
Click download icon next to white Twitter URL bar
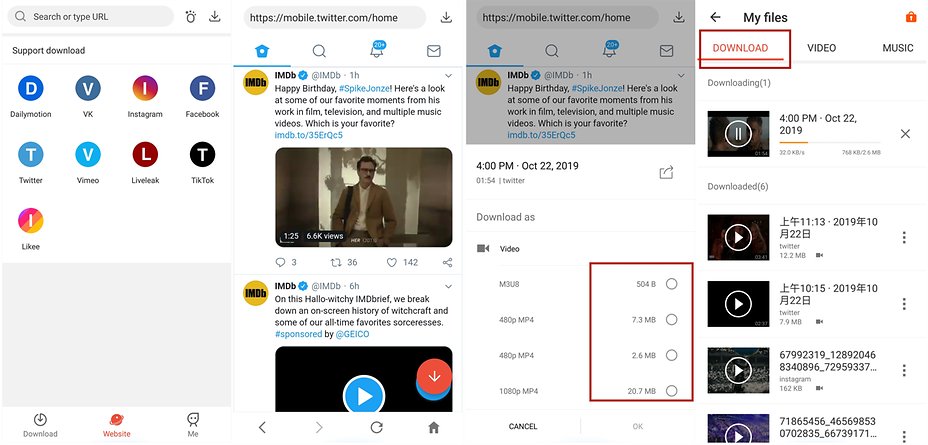point(446,18)
